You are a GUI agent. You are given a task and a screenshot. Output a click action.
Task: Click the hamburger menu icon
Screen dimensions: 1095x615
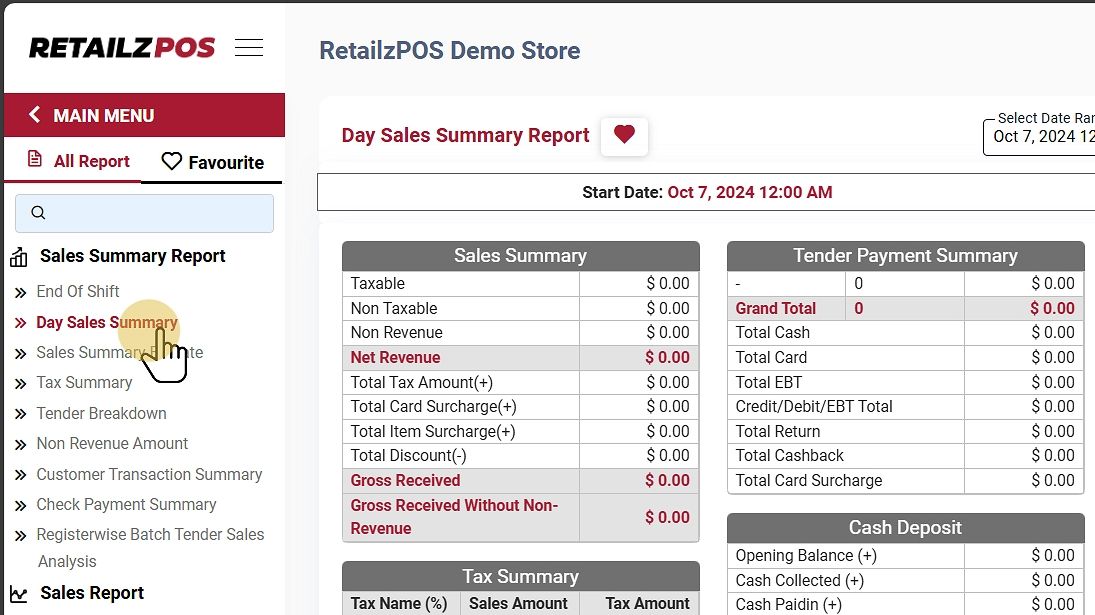click(249, 48)
